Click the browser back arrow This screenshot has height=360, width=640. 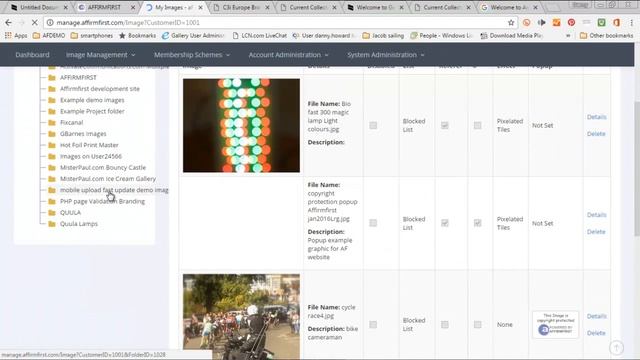(x=9, y=23)
